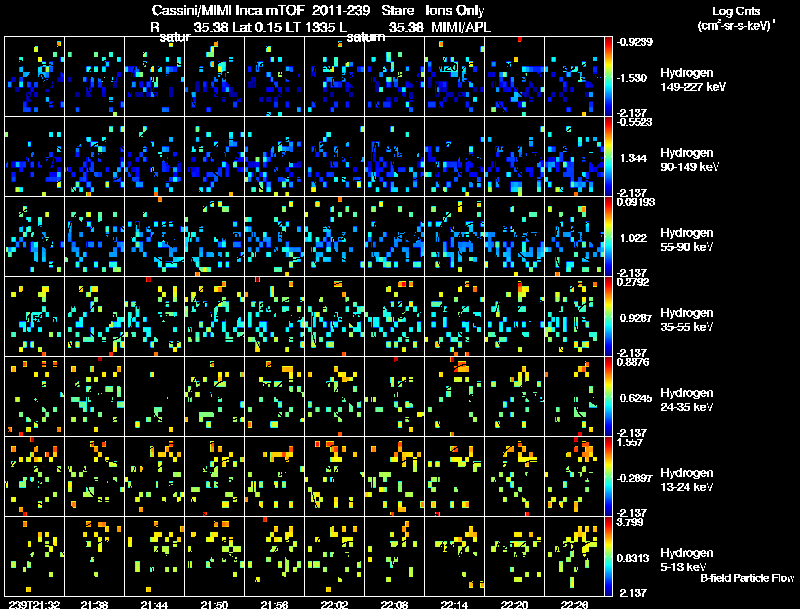Click the colorbar beside Hydrogen 55-90 keV

click(608, 237)
